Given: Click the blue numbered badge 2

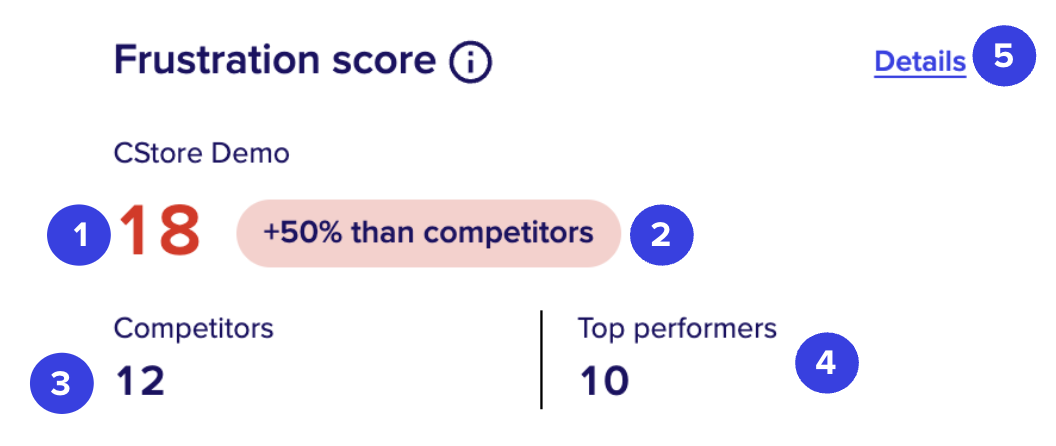Looking at the screenshot, I should click(661, 235).
